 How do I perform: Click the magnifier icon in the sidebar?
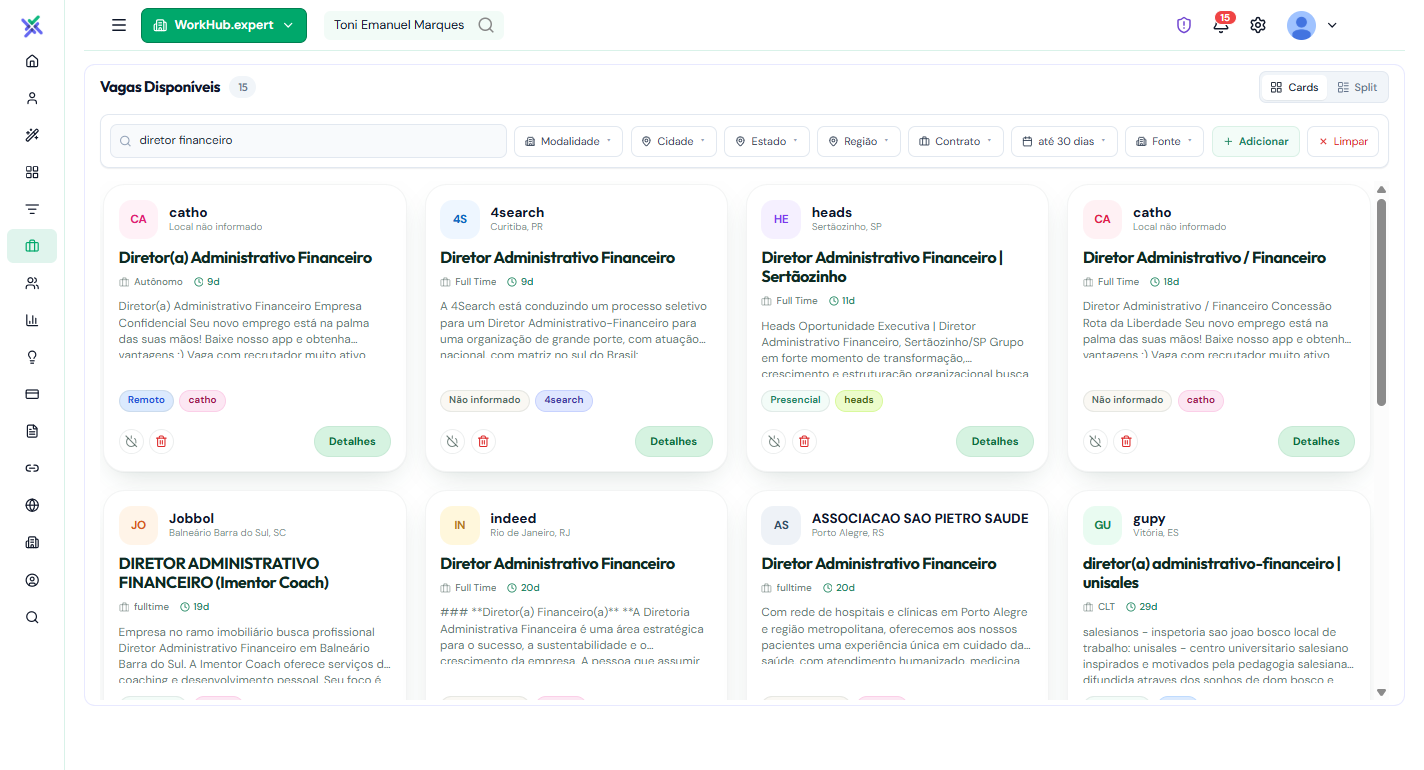tap(32, 617)
